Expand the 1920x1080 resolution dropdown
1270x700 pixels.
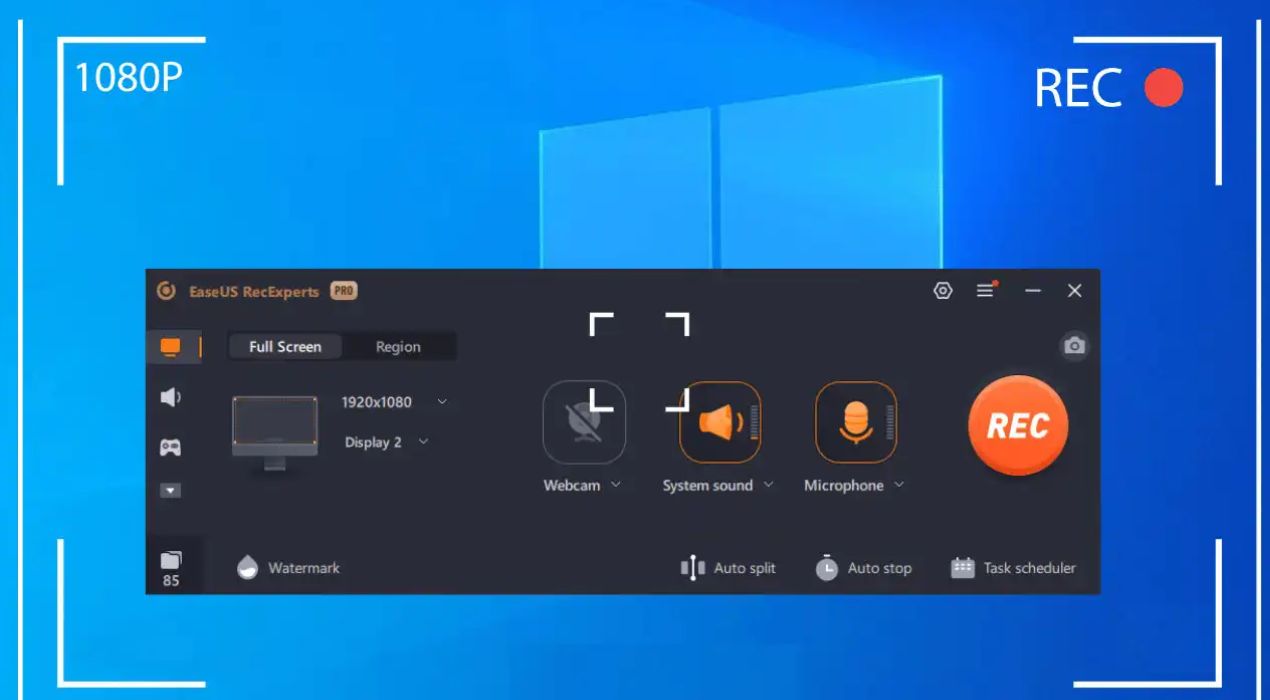tap(442, 402)
